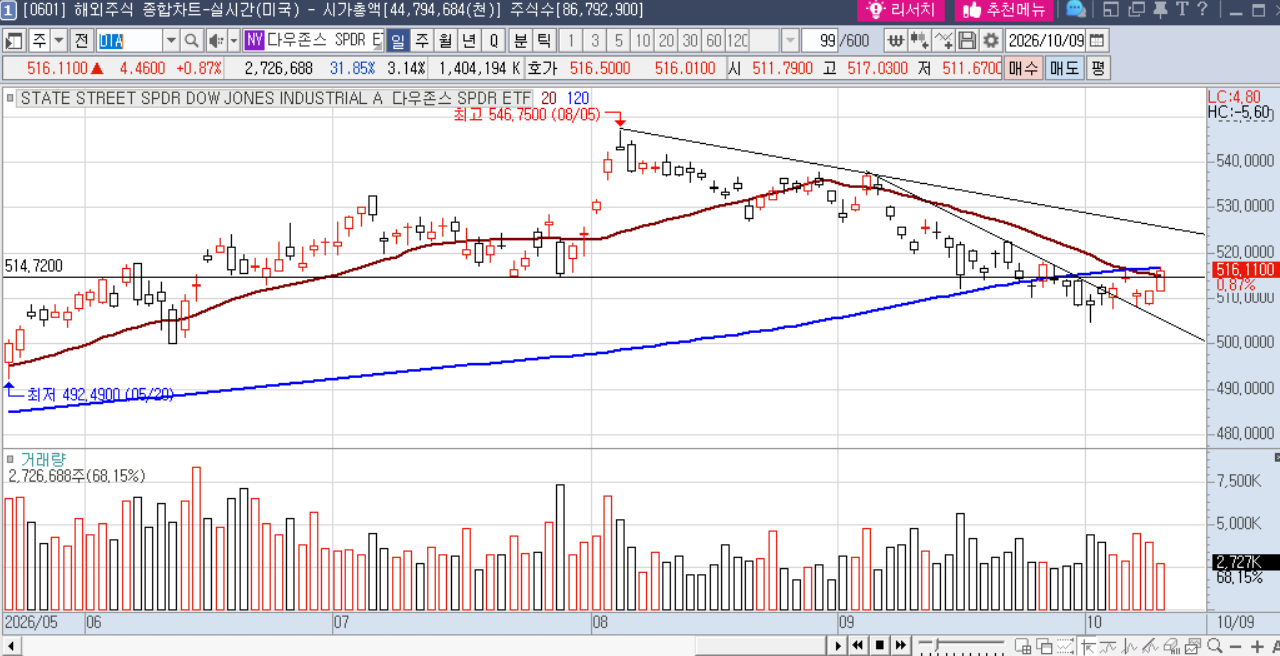The image size is (1280, 656).
Task: Select the minute 분 chart toggle
Action: coord(521,41)
